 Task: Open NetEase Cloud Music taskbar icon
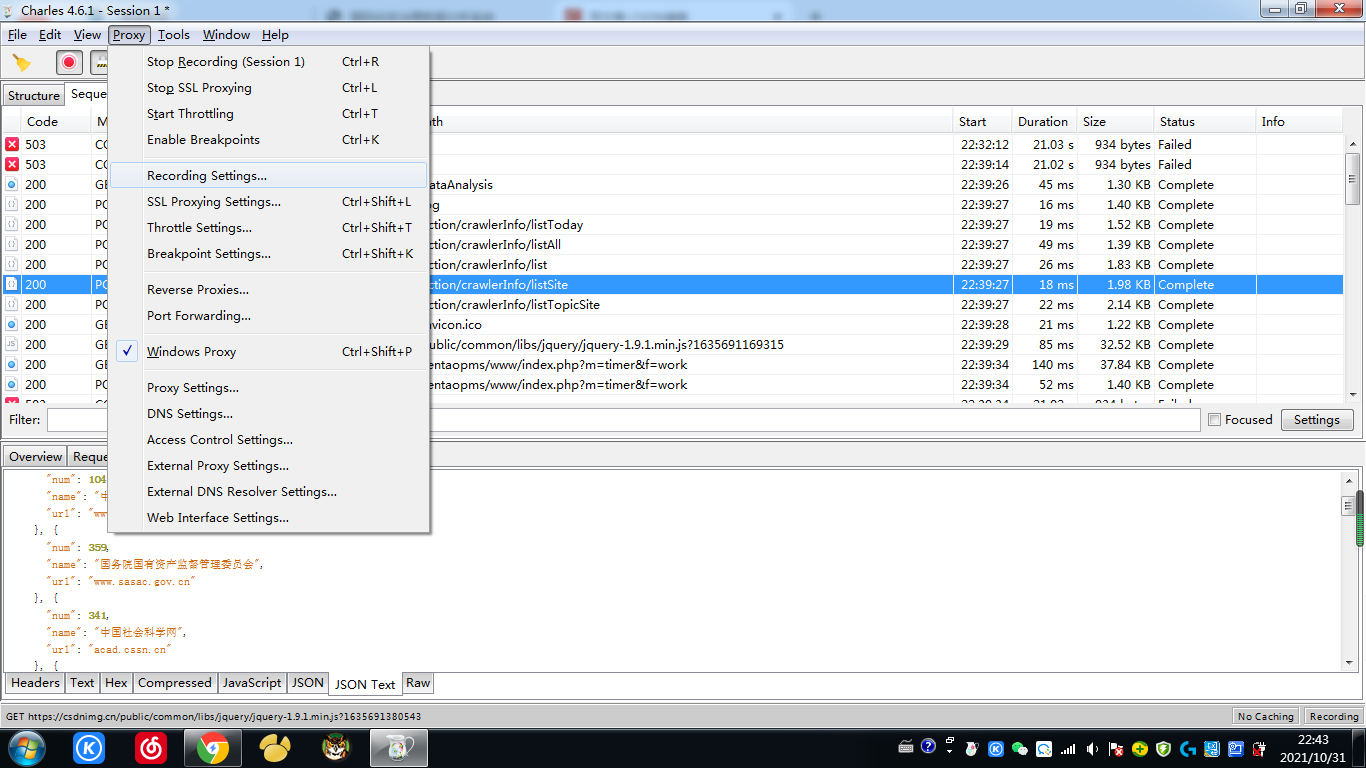(x=151, y=748)
